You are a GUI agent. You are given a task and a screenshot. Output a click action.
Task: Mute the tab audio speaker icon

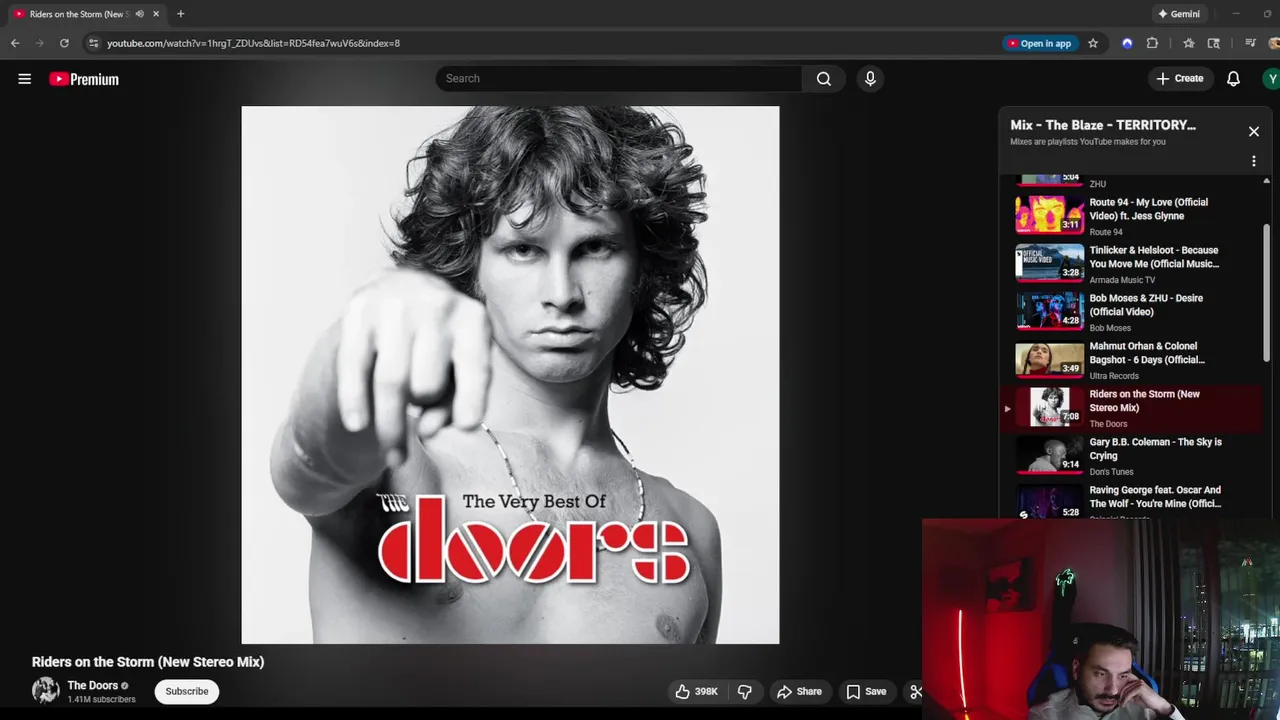coord(139,14)
